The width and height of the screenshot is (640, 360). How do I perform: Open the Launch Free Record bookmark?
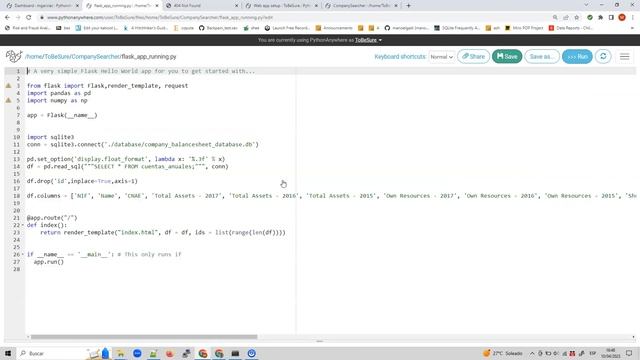(x=287, y=28)
